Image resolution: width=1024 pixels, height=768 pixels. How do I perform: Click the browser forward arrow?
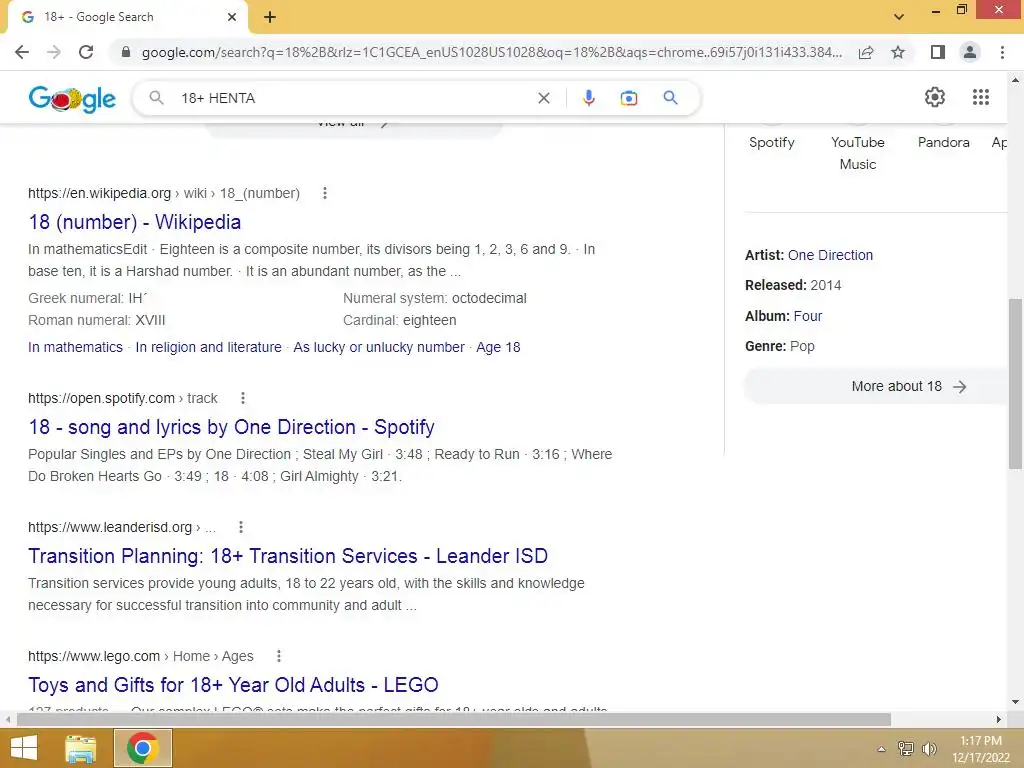pyautogui.click(x=54, y=52)
